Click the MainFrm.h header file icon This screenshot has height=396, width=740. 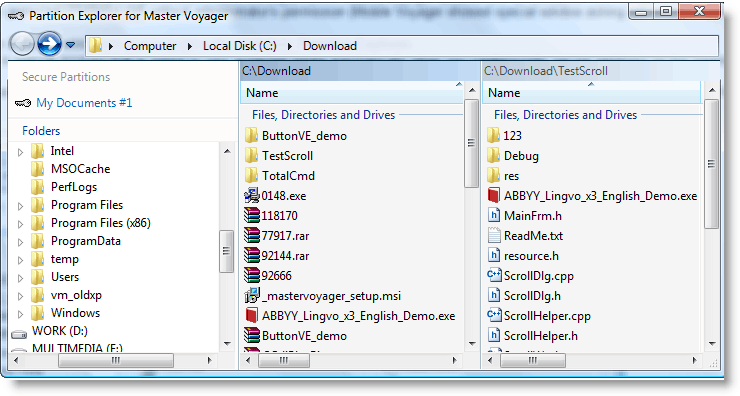tap(494, 215)
